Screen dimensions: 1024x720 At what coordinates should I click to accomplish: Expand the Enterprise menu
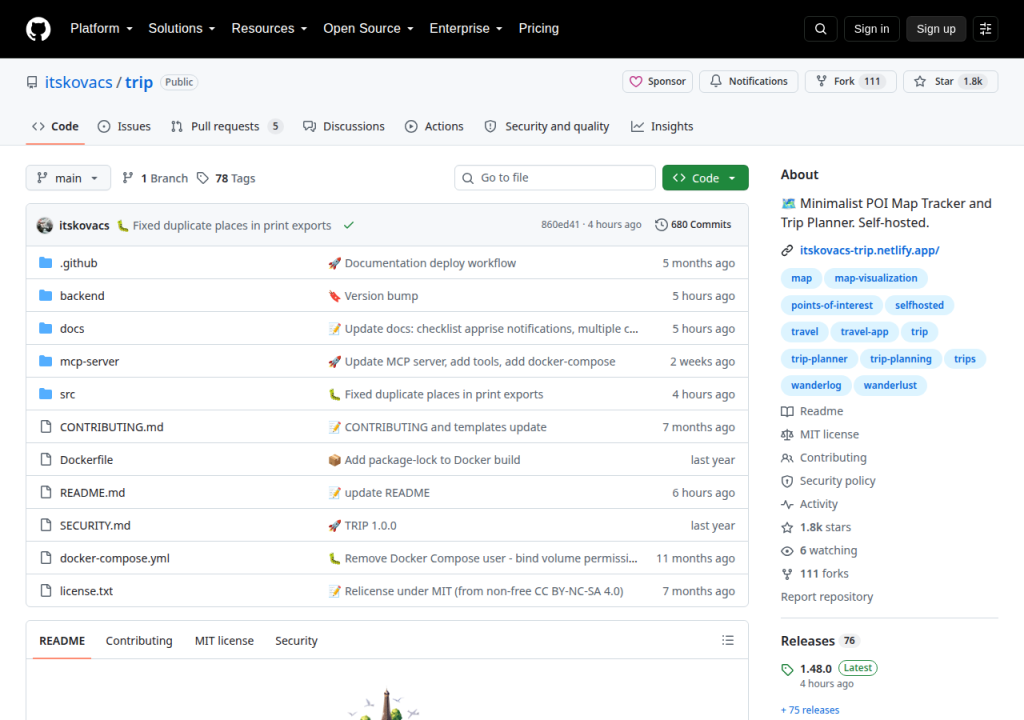466,29
